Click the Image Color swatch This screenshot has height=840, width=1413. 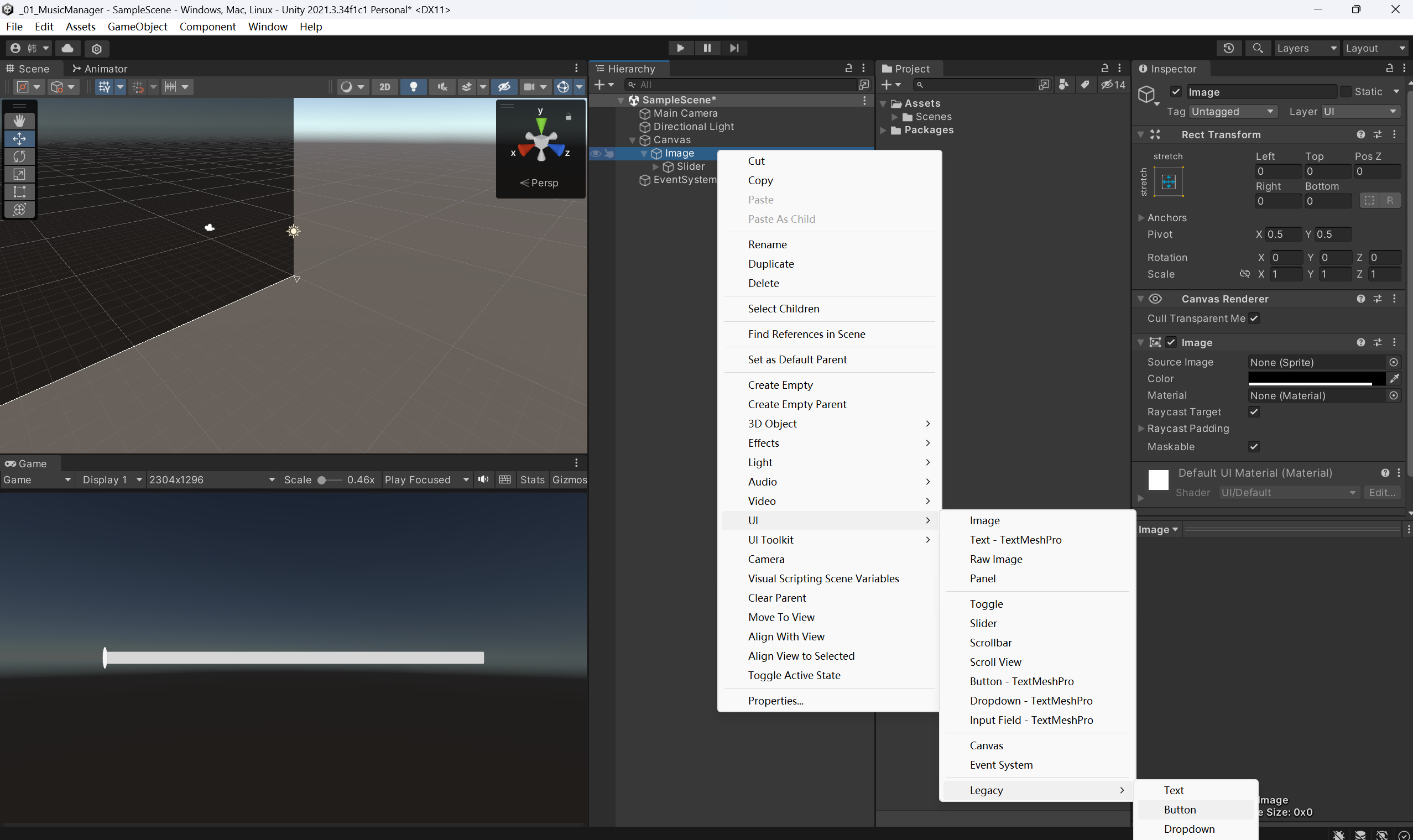(1315, 379)
